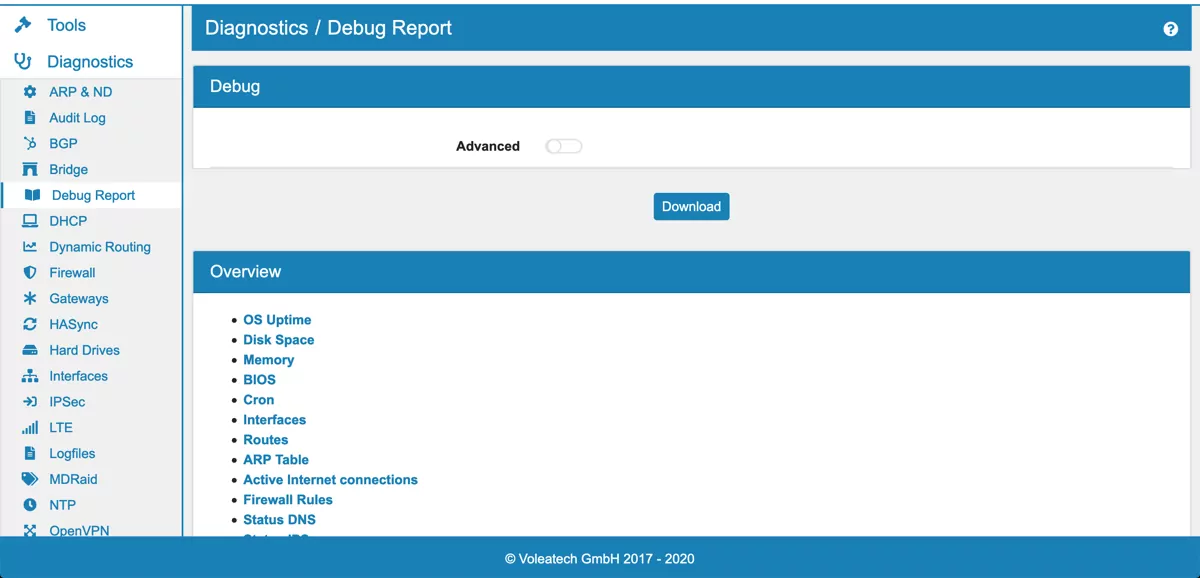Click the Firewall shield icon in sidebar
Screen dimensions: 1200x578
point(31,272)
